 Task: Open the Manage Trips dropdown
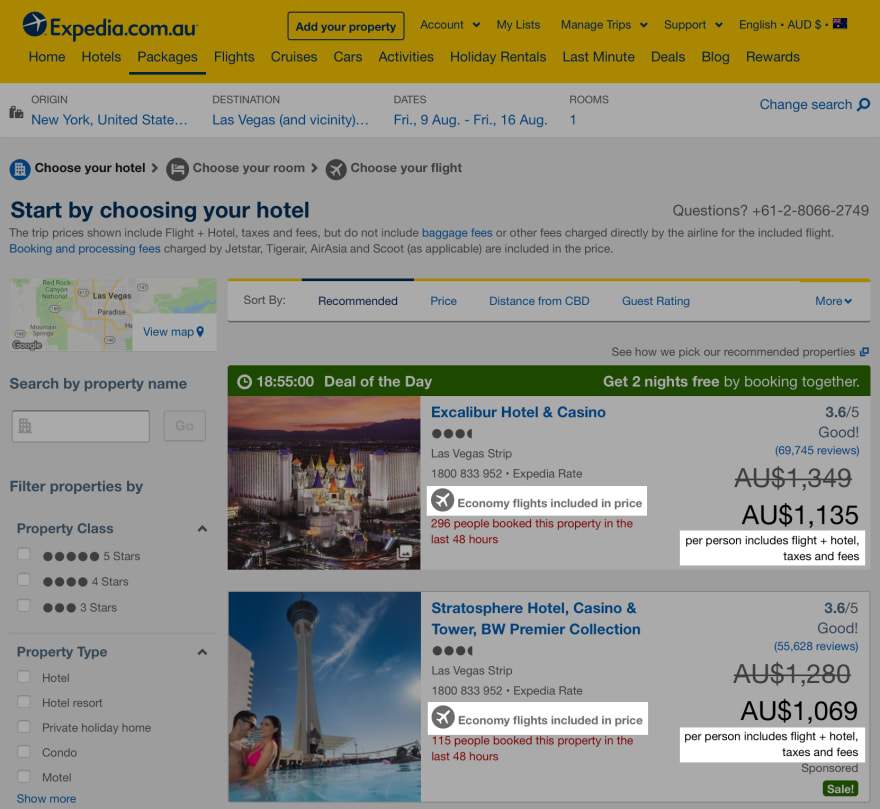(604, 25)
